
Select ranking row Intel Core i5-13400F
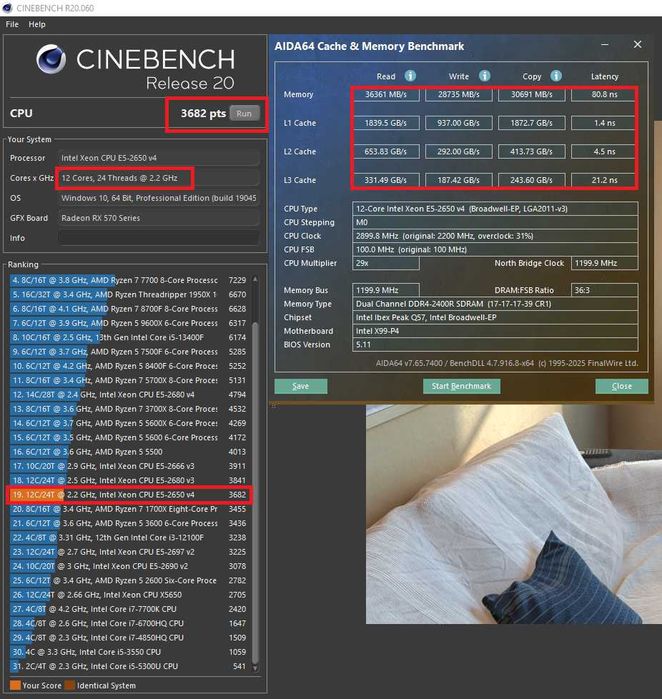click(x=128, y=337)
